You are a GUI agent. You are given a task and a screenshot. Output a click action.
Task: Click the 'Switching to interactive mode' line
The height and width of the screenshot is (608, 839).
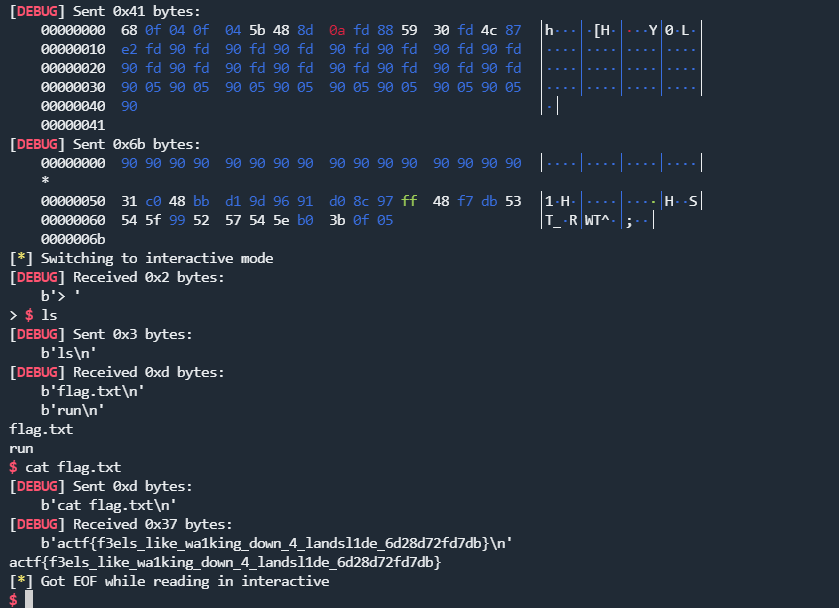coord(141,258)
